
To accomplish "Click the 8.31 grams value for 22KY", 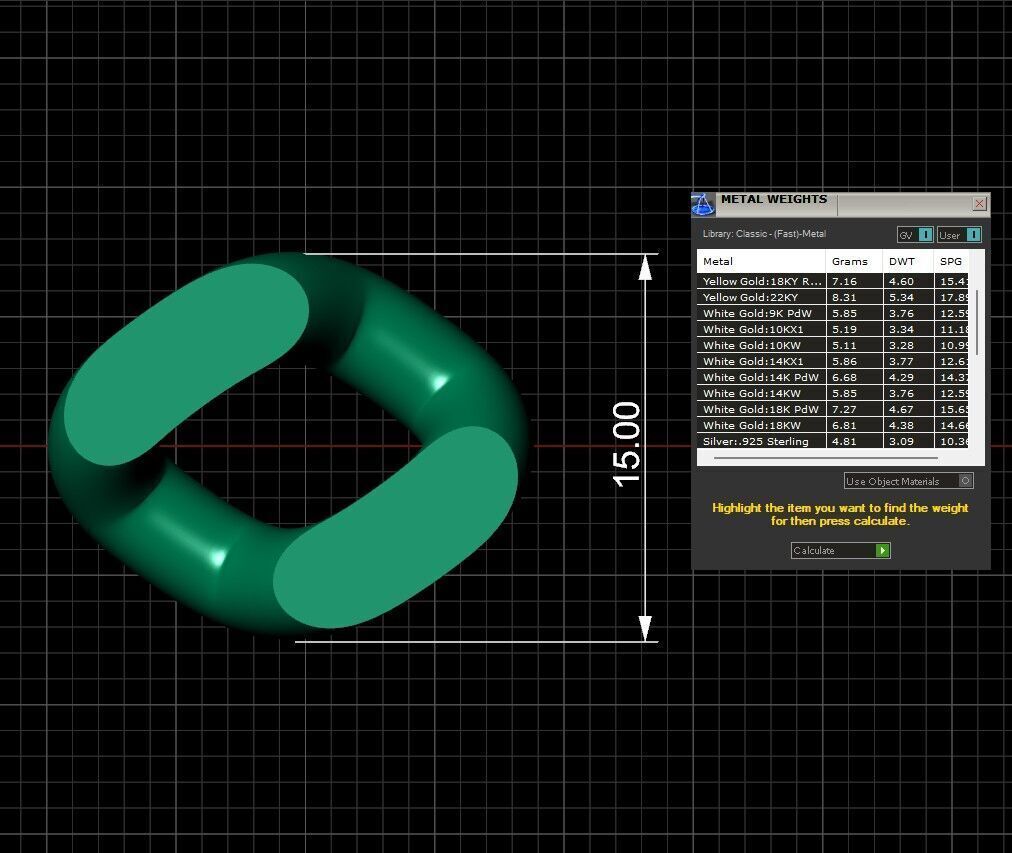I will (844, 297).
